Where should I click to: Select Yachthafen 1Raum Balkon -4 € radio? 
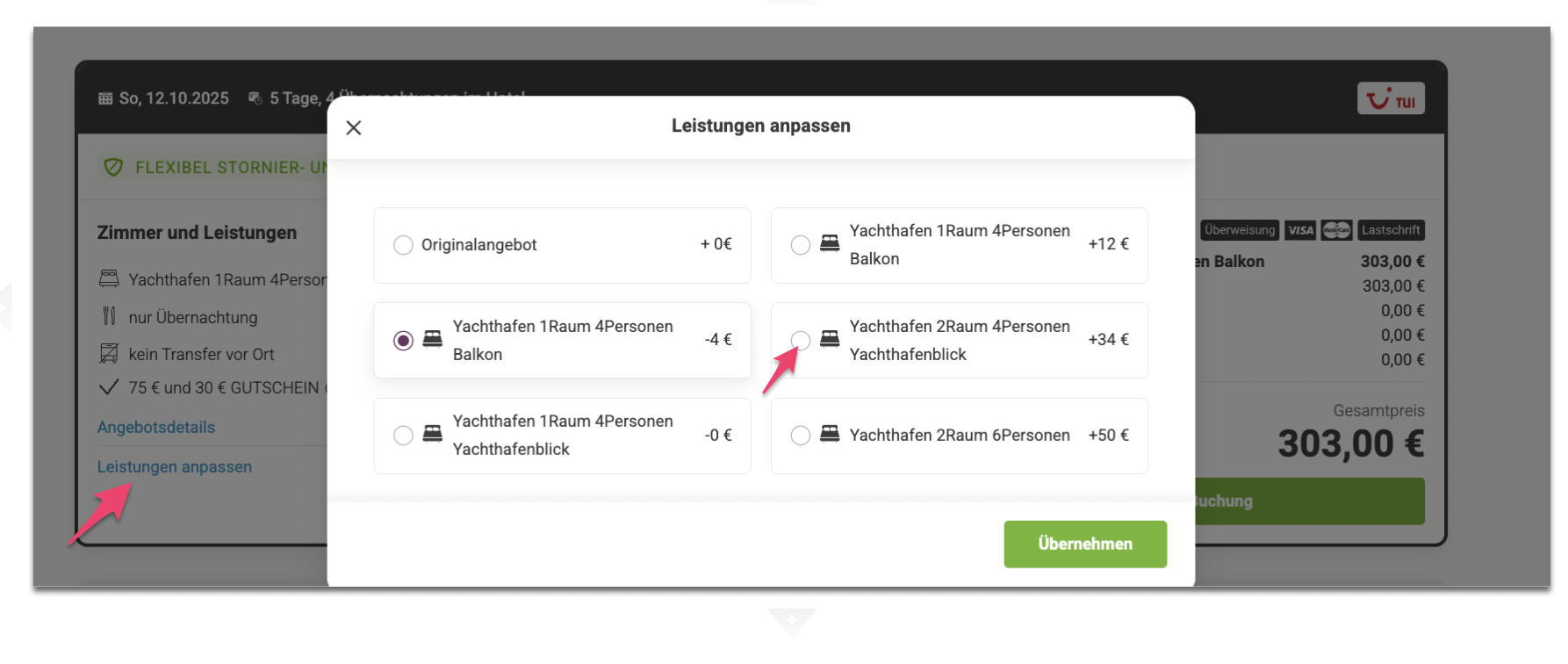pos(403,341)
